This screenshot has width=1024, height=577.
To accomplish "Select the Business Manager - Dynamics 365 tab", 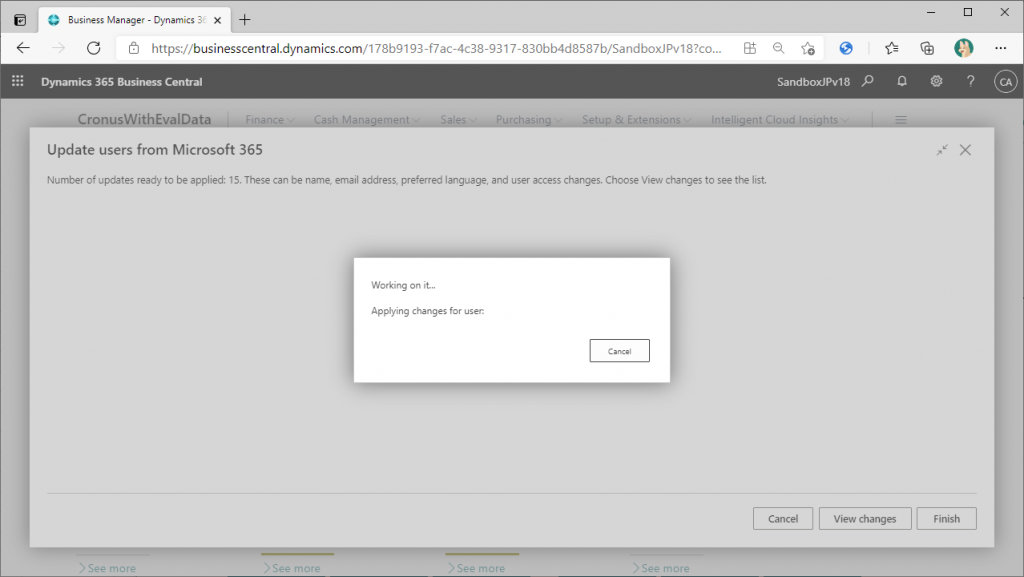I will pyautogui.click(x=135, y=20).
